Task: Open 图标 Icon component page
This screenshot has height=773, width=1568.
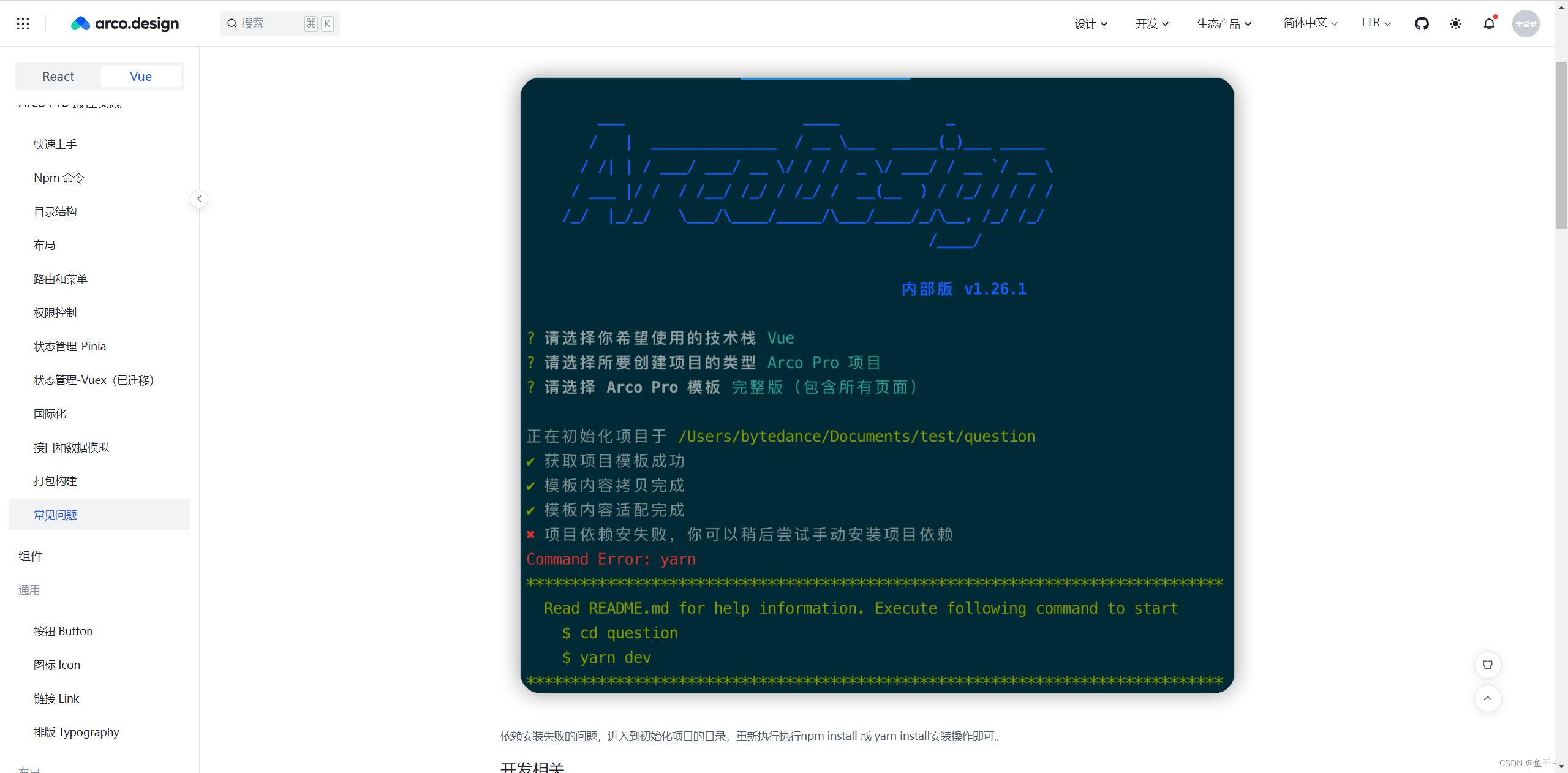Action: point(99,665)
